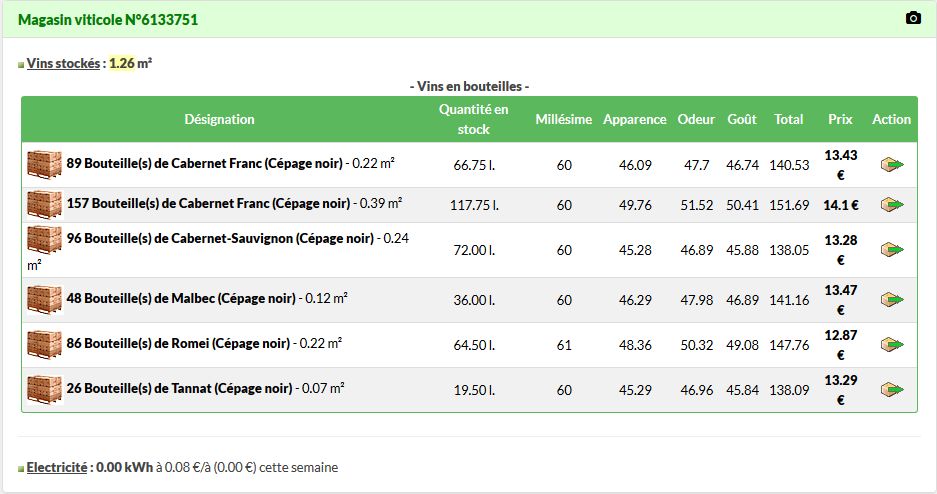
Task: Click action arrow for 157 Cabernet Franc bottles
Action: pyautogui.click(x=891, y=205)
